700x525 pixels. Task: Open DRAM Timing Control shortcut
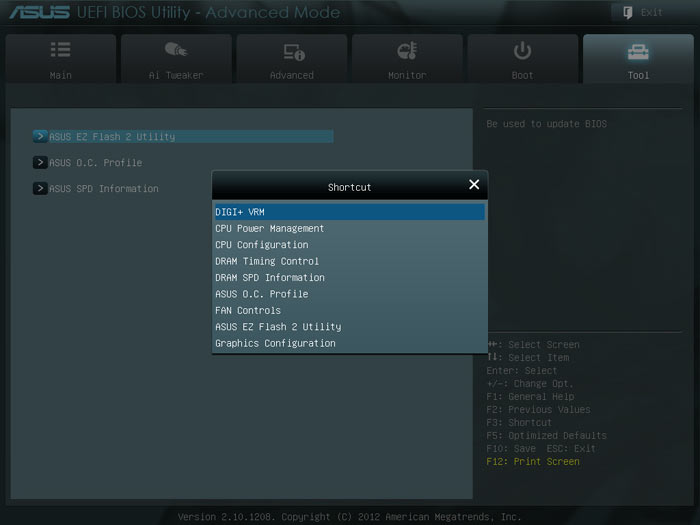350,261
